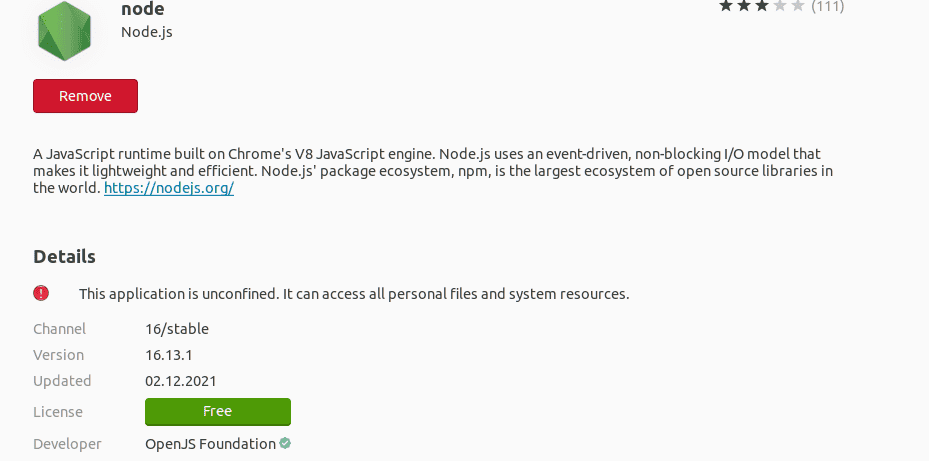Click the Developer row label
Viewport: 929px width, 461px height.
(x=67, y=443)
